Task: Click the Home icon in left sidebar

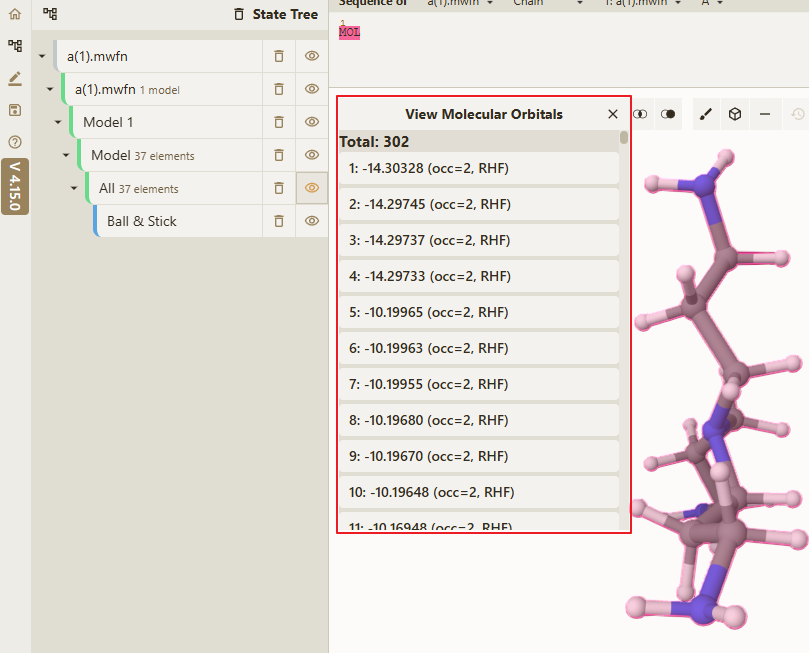Action: click(15, 14)
